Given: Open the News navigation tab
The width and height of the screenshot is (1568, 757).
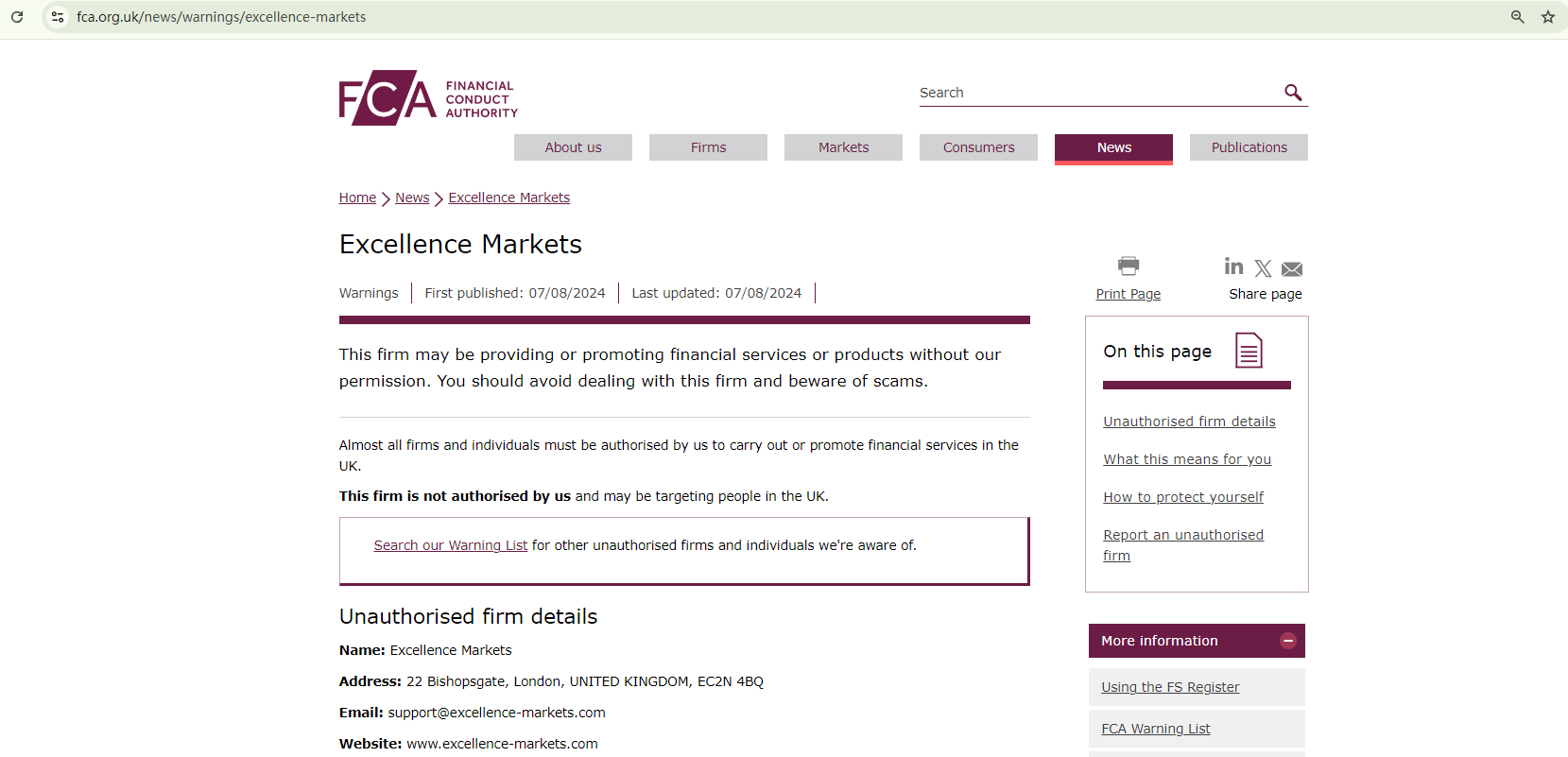Looking at the screenshot, I should click(1113, 147).
